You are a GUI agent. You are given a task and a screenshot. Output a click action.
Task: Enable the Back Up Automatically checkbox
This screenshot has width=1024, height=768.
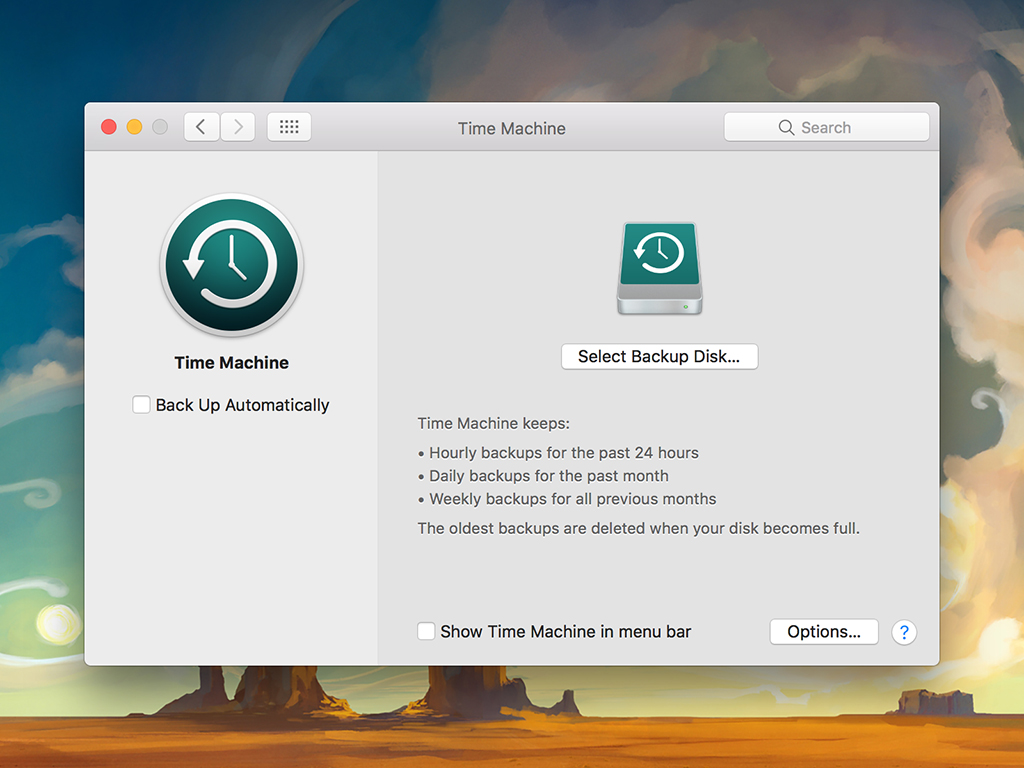click(x=142, y=405)
